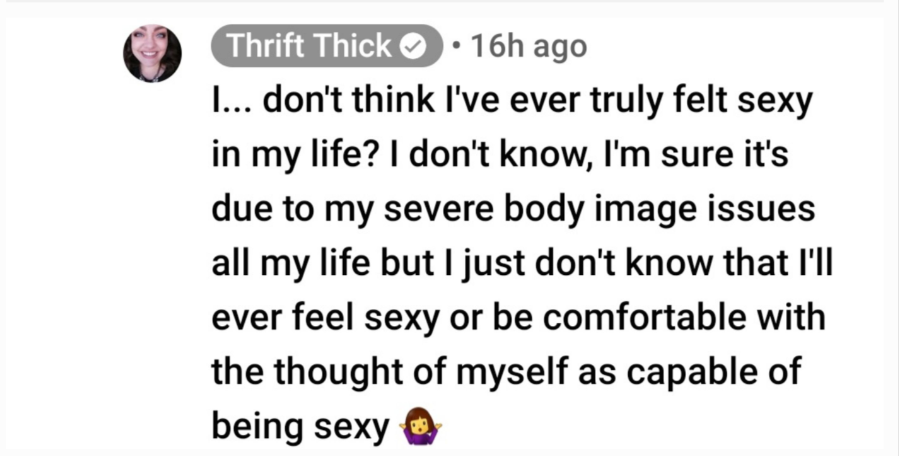The image size is (899, 456).
Task: Open the 16h ago timestamp link
Action: [528, 47]
